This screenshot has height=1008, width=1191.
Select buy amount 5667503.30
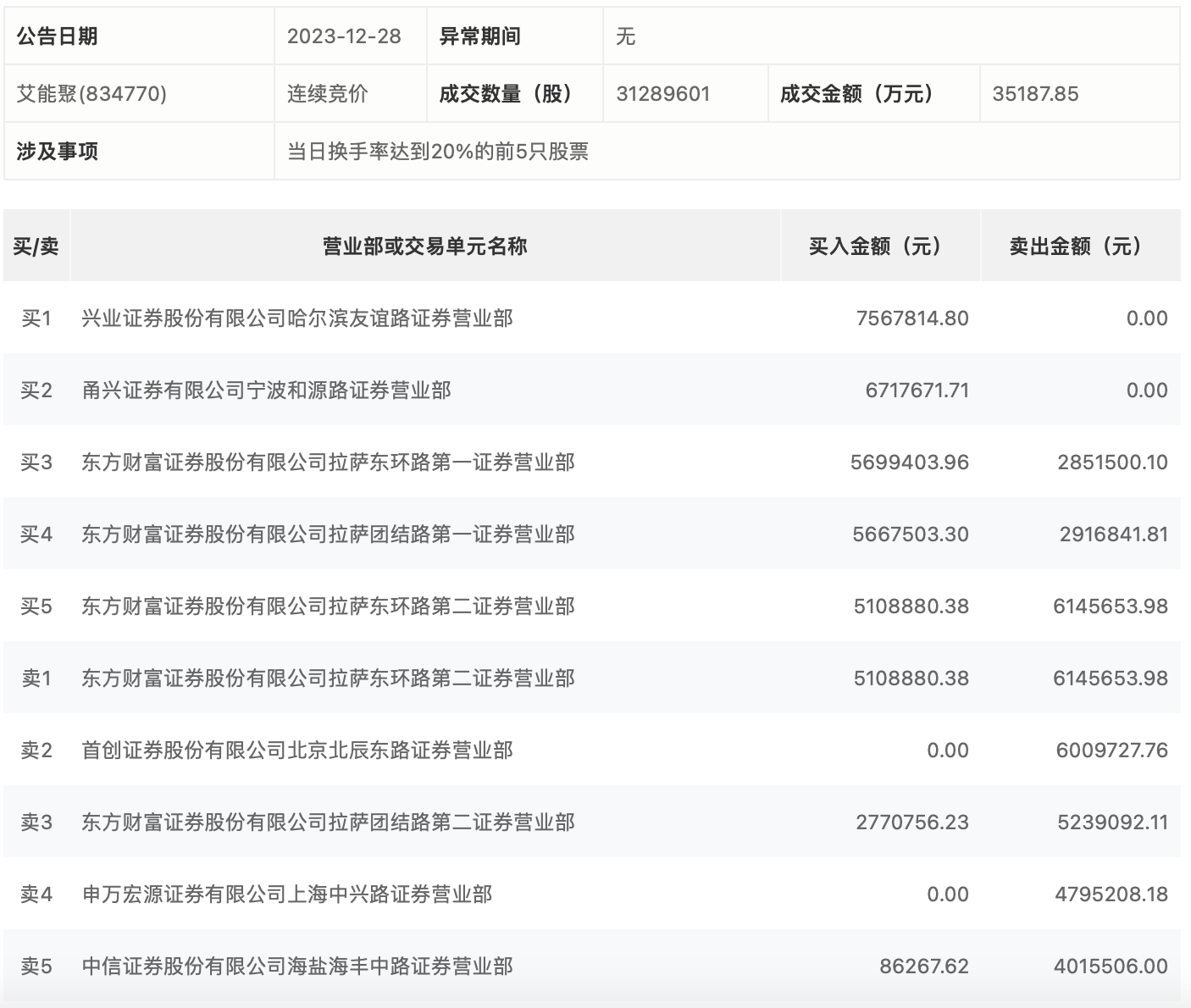click(911, 534)
